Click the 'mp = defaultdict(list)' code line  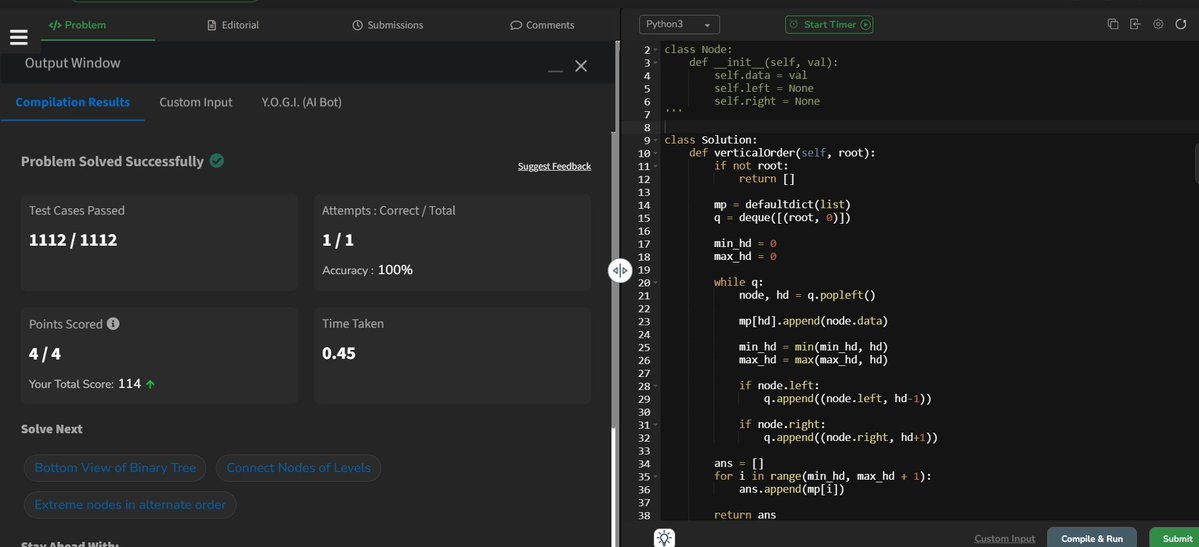point(782,205)
